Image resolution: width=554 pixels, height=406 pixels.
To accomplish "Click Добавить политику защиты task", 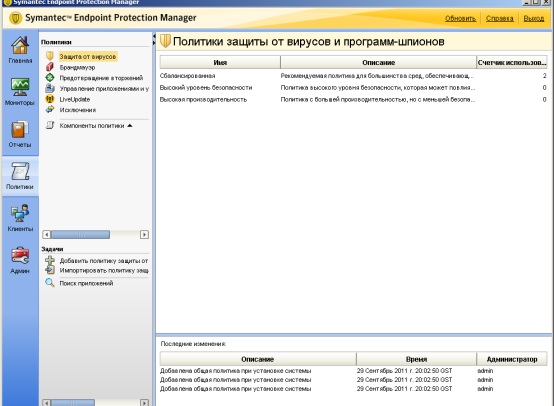I will [x=104, y=261].
